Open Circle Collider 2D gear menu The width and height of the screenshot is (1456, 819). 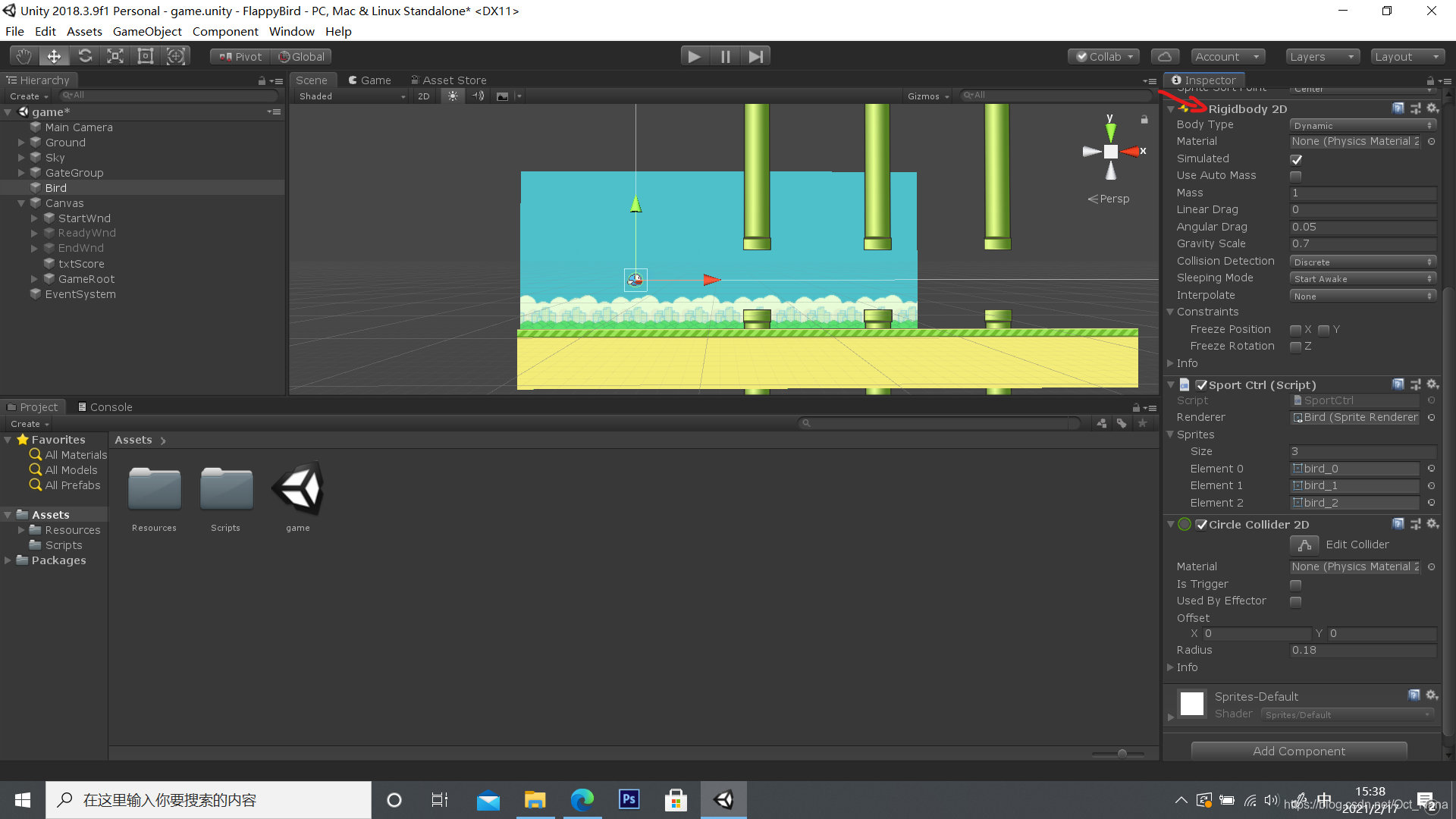[1432, 524]
